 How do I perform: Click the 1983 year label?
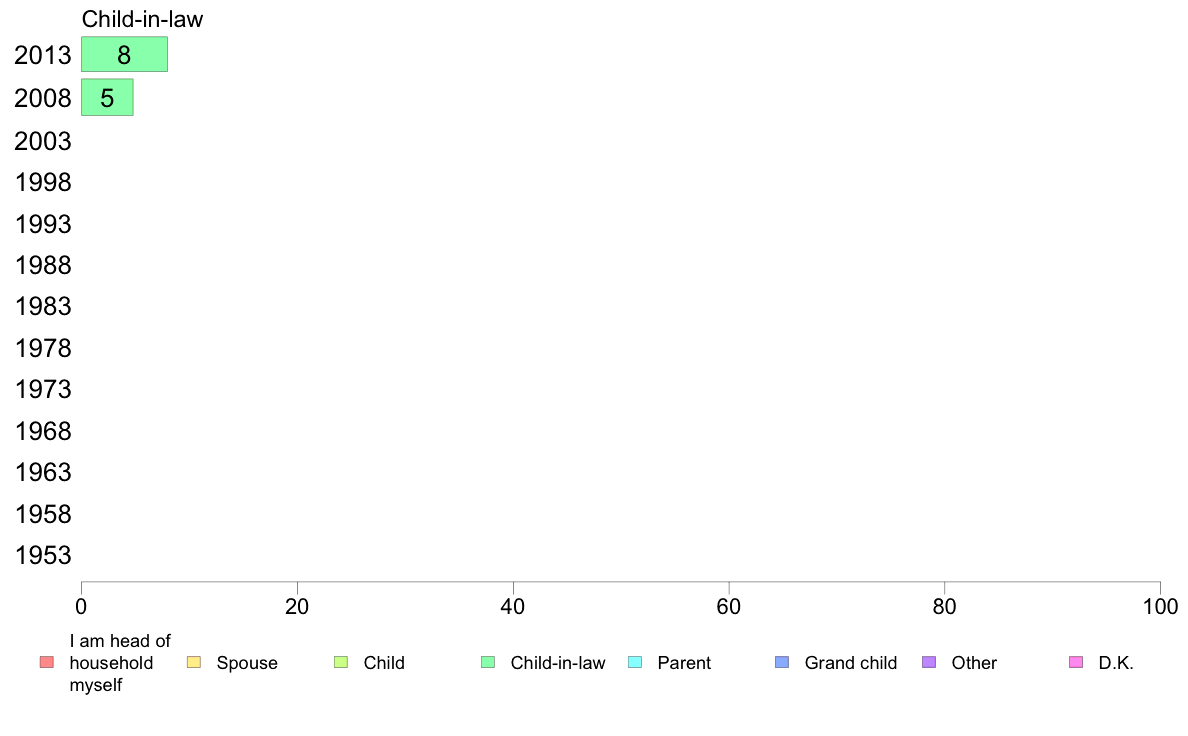[x=43, y=306]
